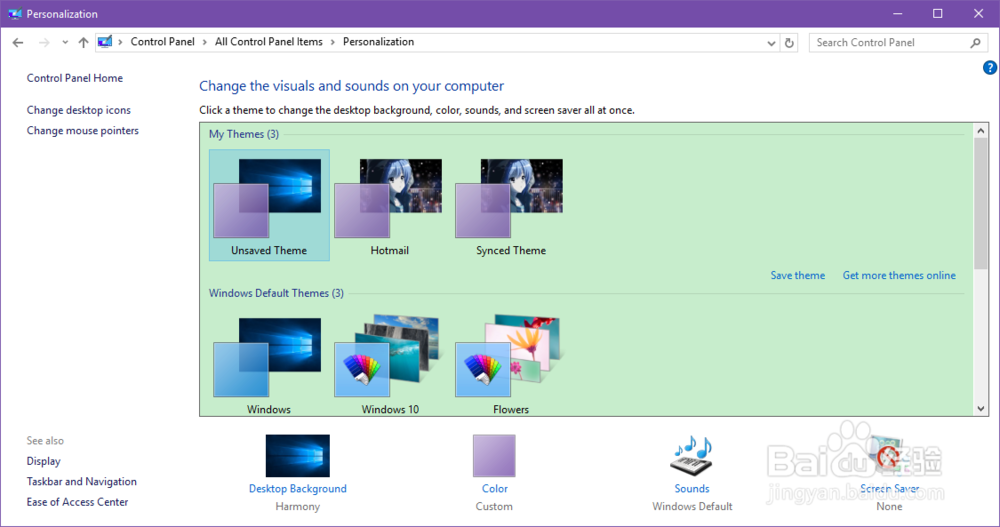The height and width of the screenshot is (527, 1000).
Task: Click Personalization breadcrumb in the address bar
Action: (378, 41)
